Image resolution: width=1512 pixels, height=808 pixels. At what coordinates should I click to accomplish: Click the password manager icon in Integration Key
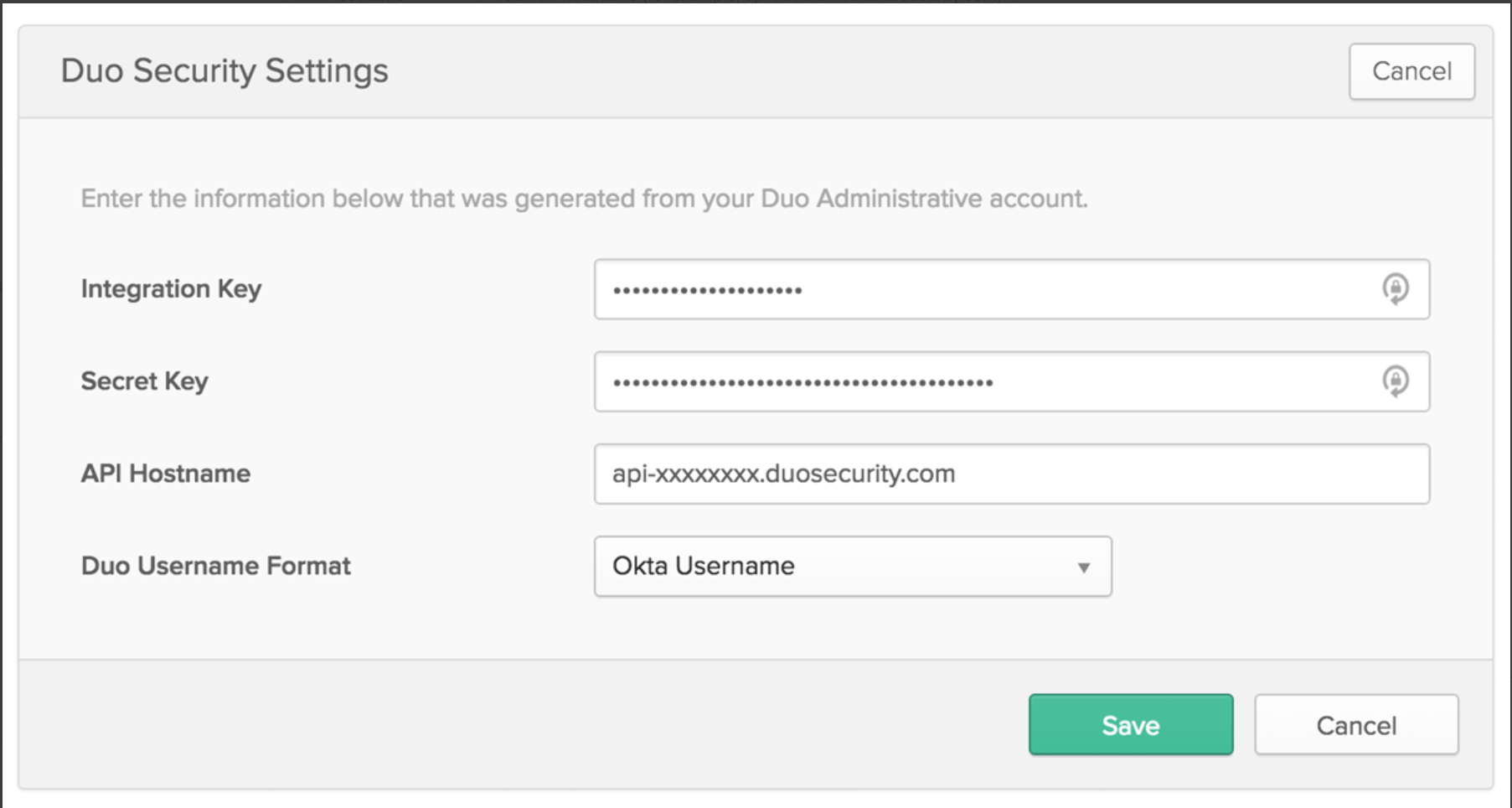1395,289
